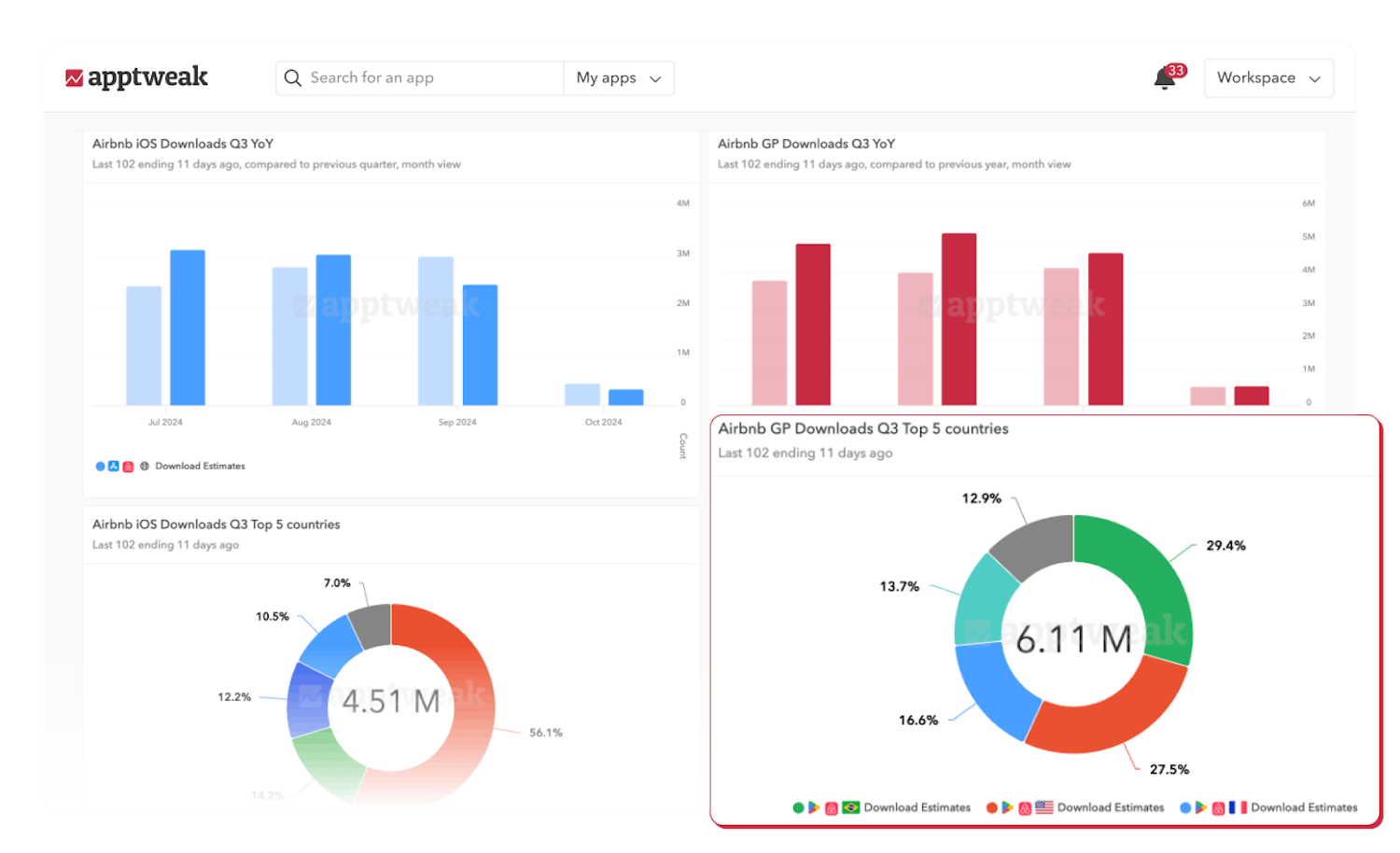
Task: Click the globe icon next to Download Estimates
Action: [144, 466]
